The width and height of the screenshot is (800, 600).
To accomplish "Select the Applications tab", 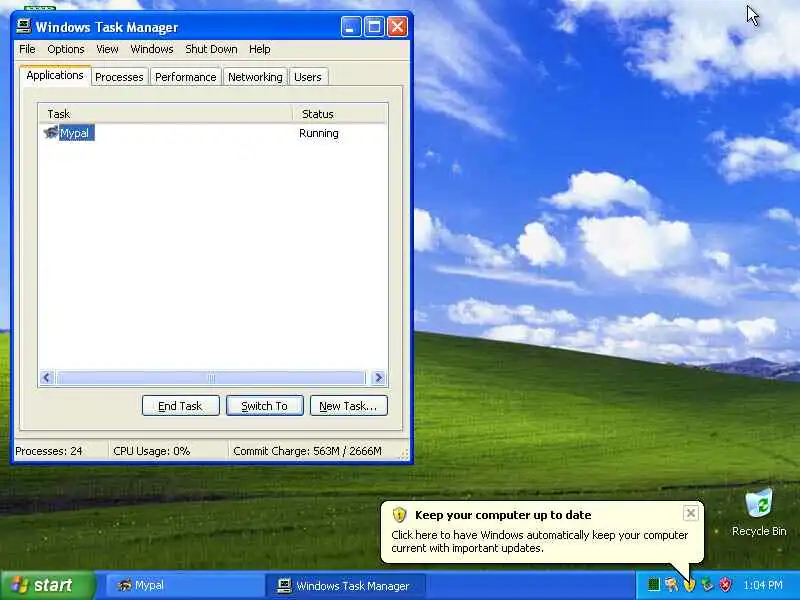I will point(55,76).
